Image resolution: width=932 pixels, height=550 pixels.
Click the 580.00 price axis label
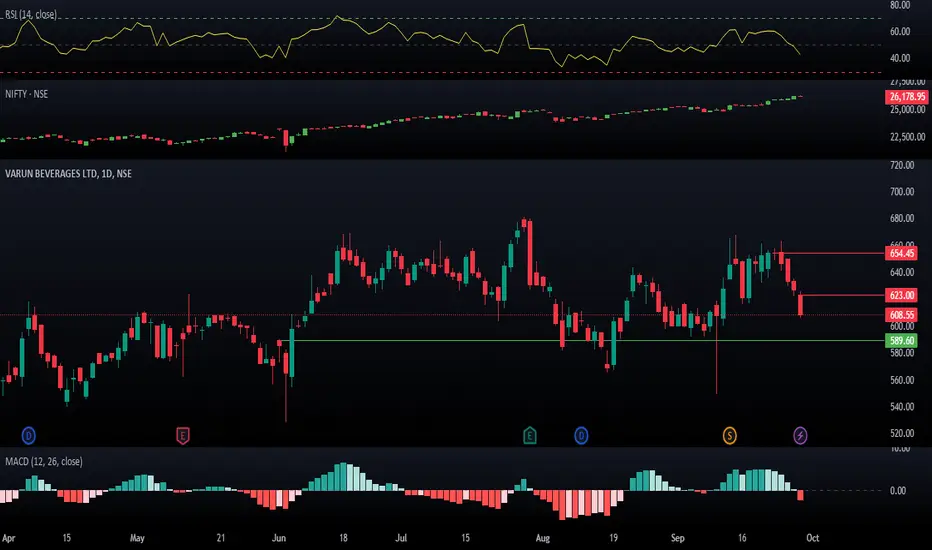(902, 353)
